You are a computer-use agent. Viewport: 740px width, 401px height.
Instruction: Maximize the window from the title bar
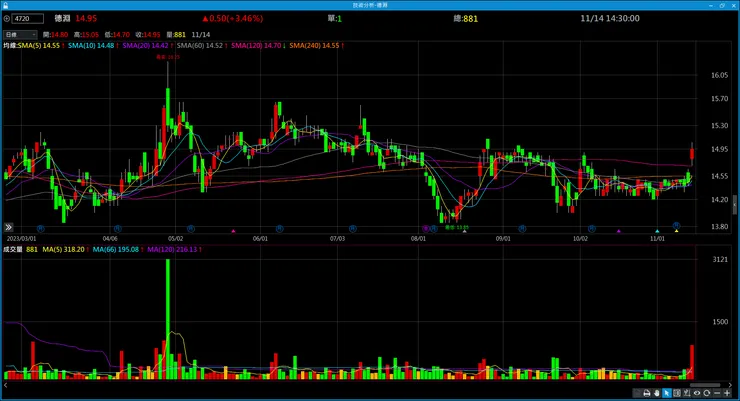722,5
